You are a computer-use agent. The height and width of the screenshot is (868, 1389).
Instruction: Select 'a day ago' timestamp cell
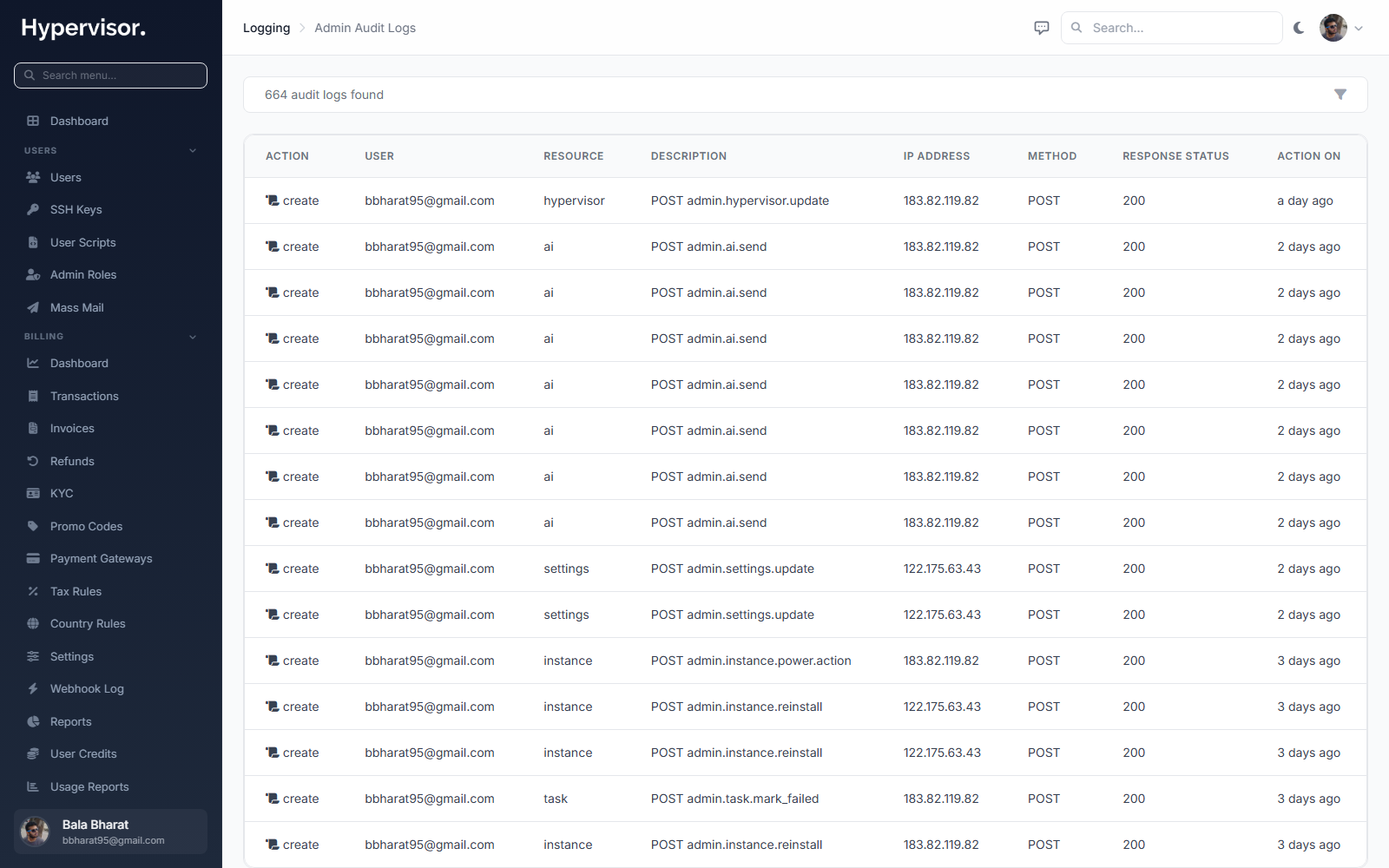coord(1305,201)
